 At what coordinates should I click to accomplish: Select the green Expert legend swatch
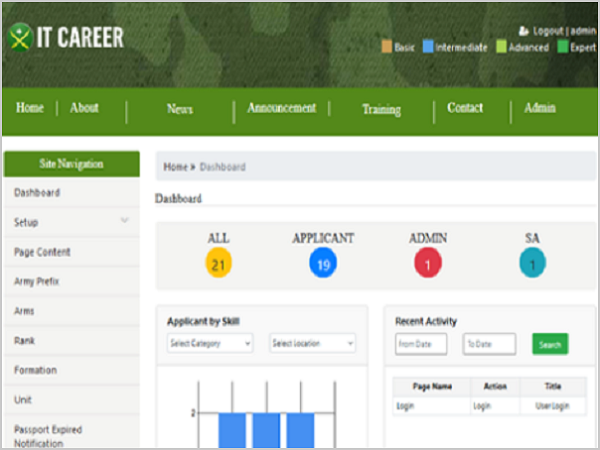click(x=562, y=47)
